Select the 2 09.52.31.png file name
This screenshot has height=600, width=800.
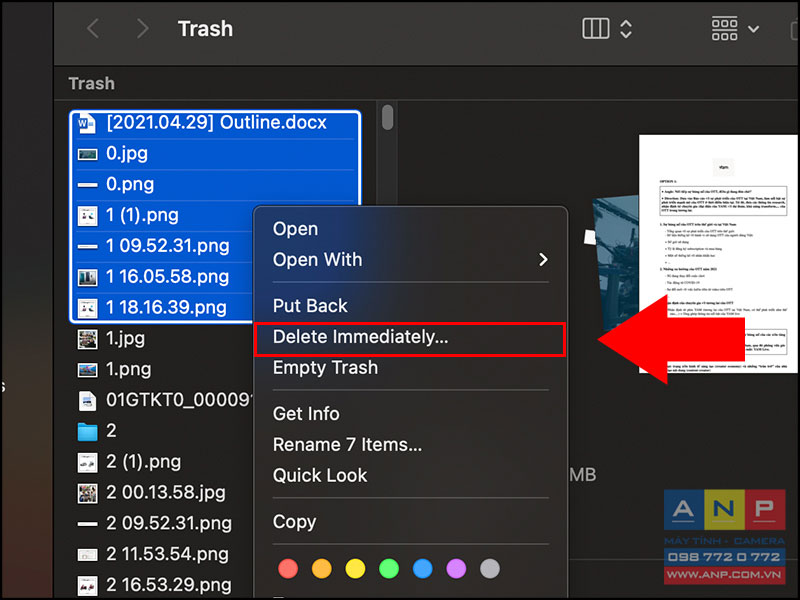(x=169, y=524)
